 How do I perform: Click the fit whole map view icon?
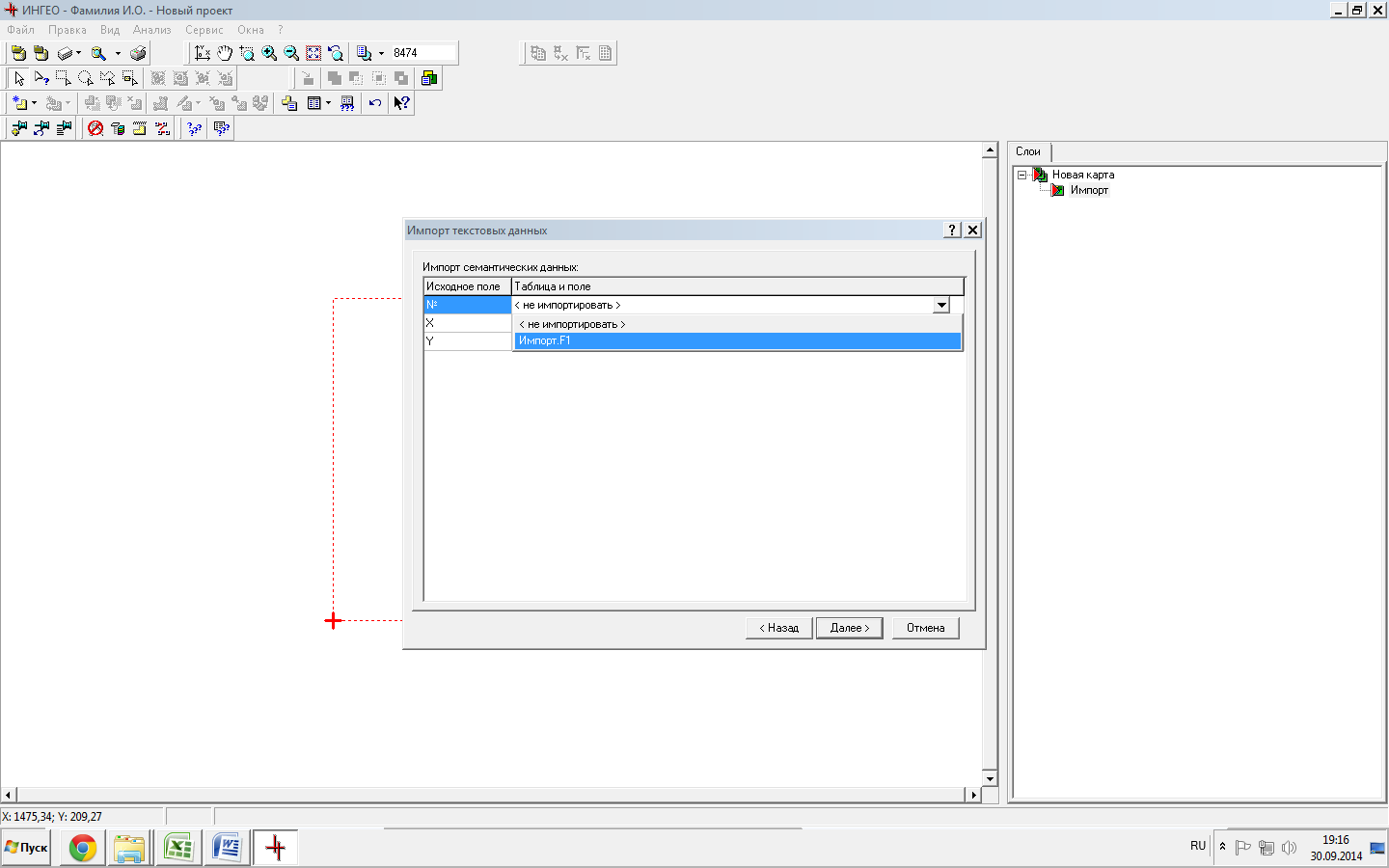[x=313, y=53]
